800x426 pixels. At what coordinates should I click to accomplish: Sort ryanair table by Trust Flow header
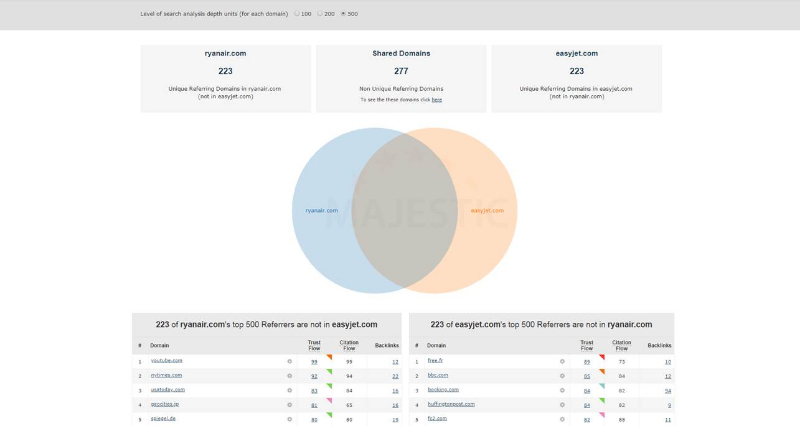click(314, 345)
